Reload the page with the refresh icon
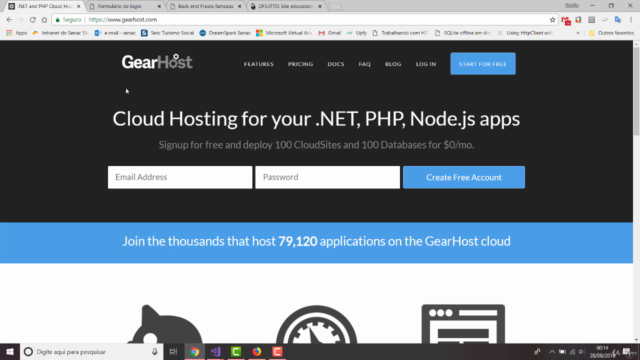Screen dimensions: 640x360 coord(33,20)
